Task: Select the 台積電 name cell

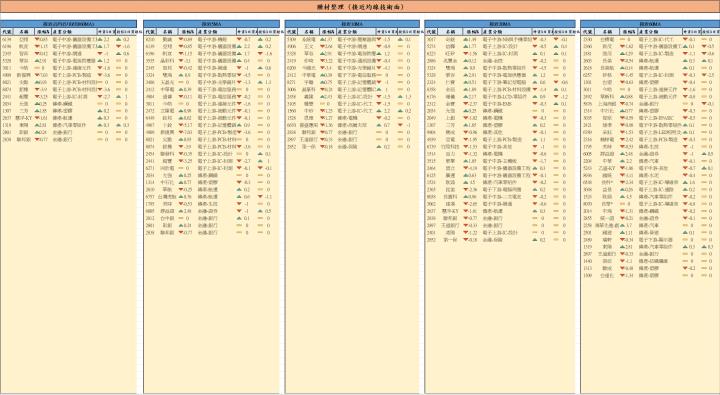Action: (607, 40)
